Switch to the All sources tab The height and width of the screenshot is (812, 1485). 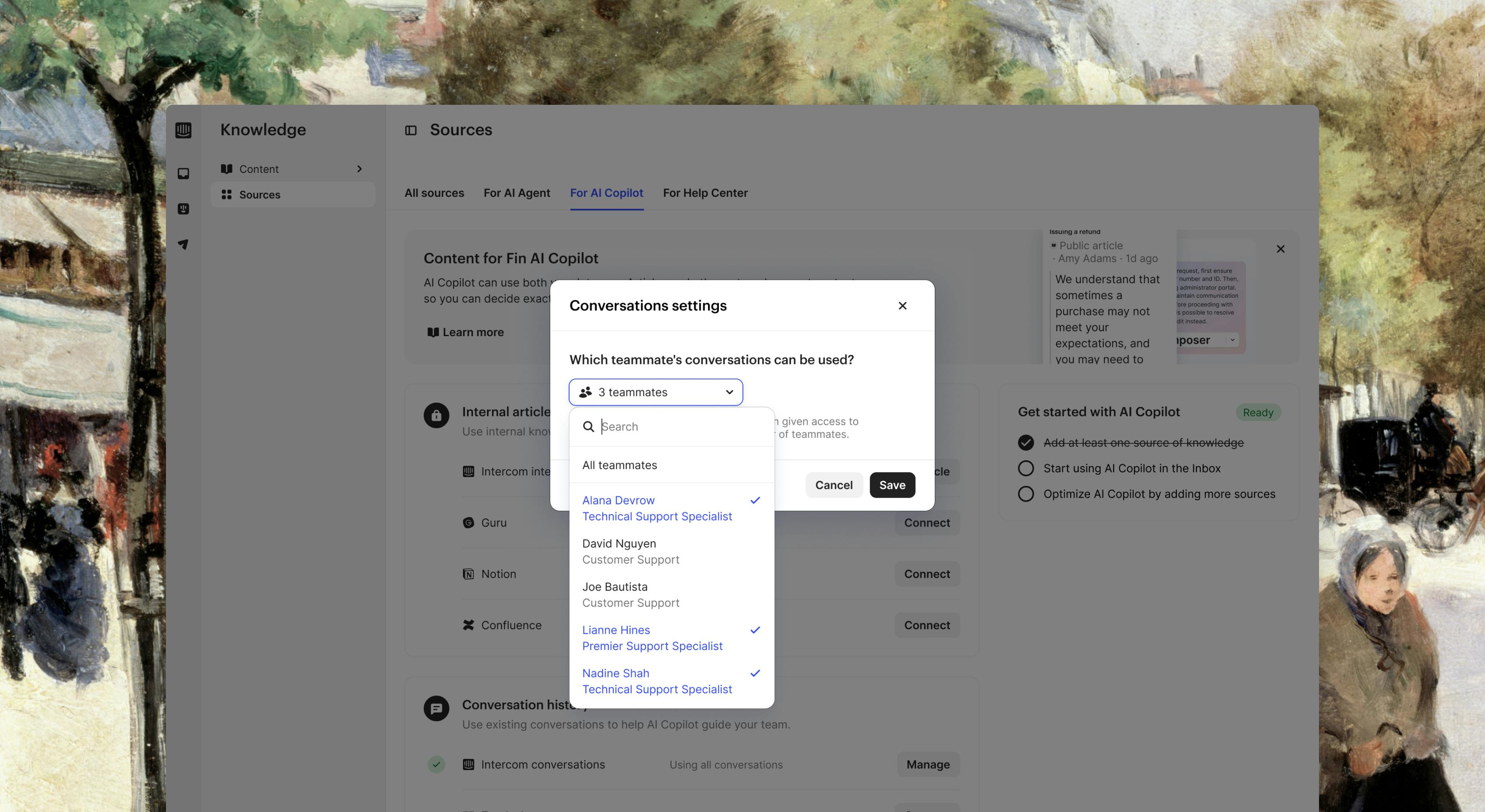434,193
